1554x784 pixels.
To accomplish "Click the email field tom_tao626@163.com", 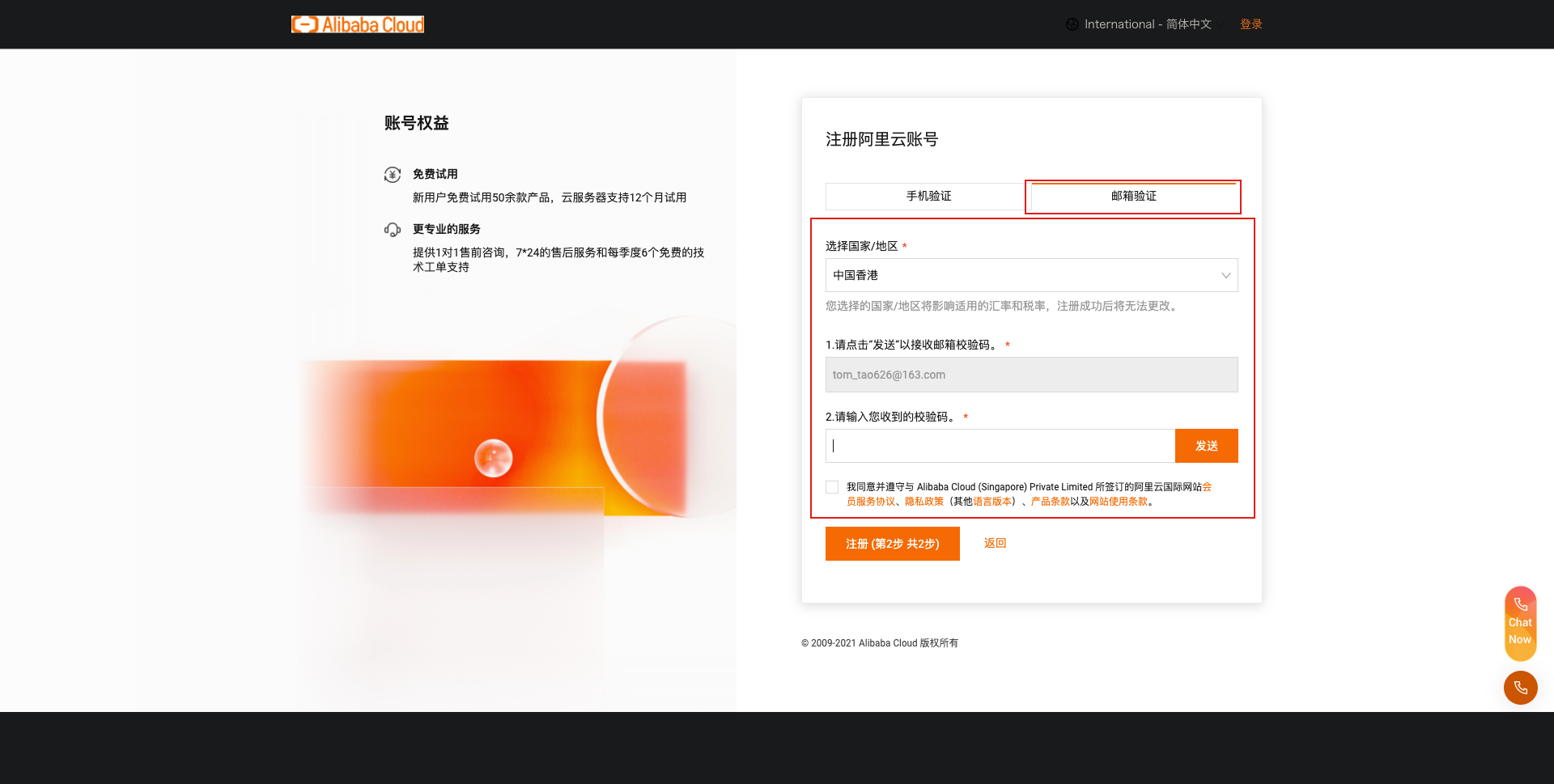I will pyautogui.click(x=1031, y=375).
